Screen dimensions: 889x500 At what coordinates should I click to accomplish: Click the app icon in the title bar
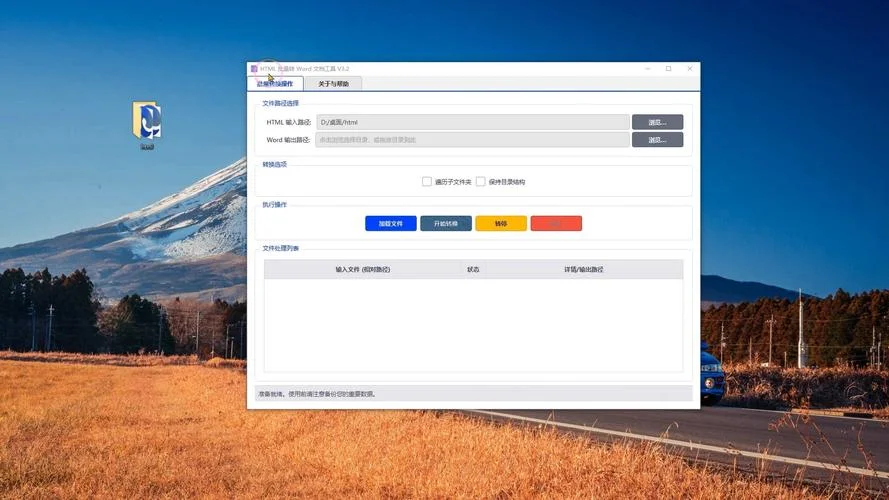click(x=254, y=69)
